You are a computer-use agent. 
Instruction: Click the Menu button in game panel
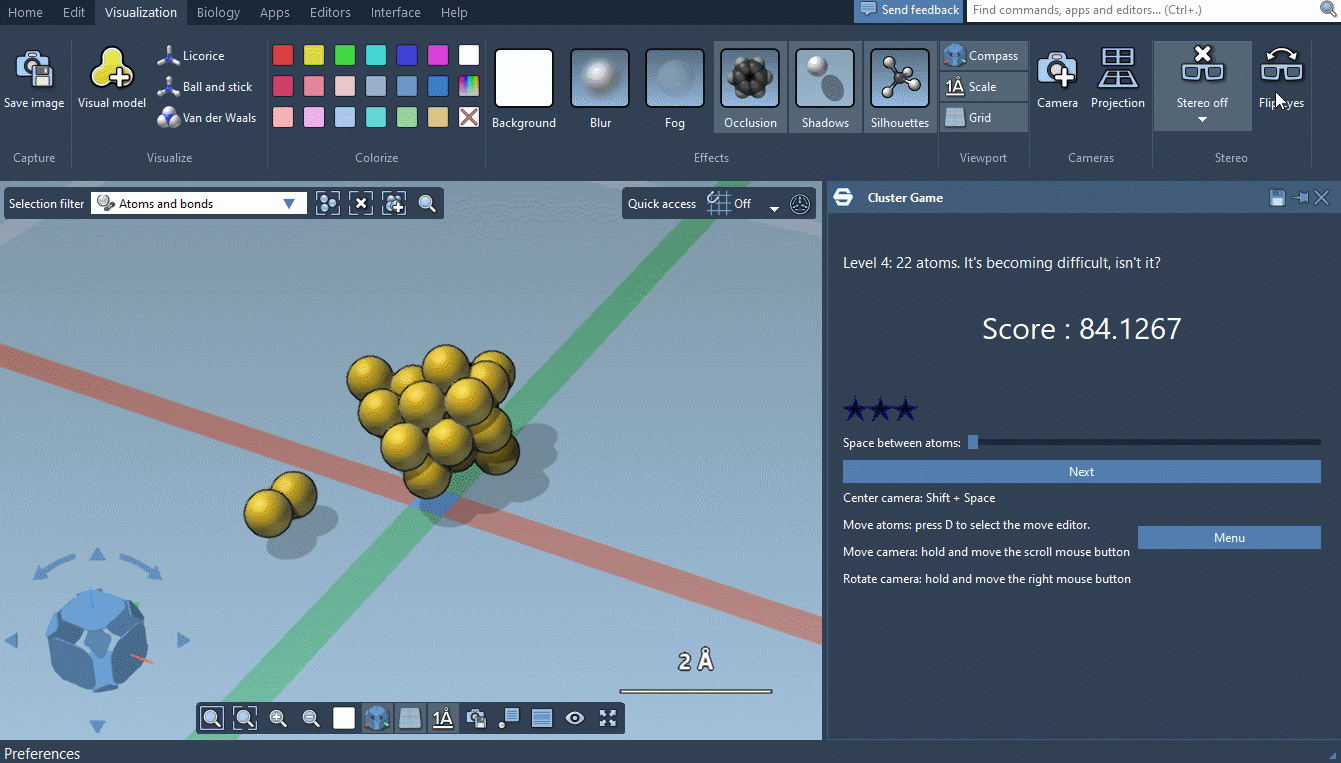pos(1229,538)
